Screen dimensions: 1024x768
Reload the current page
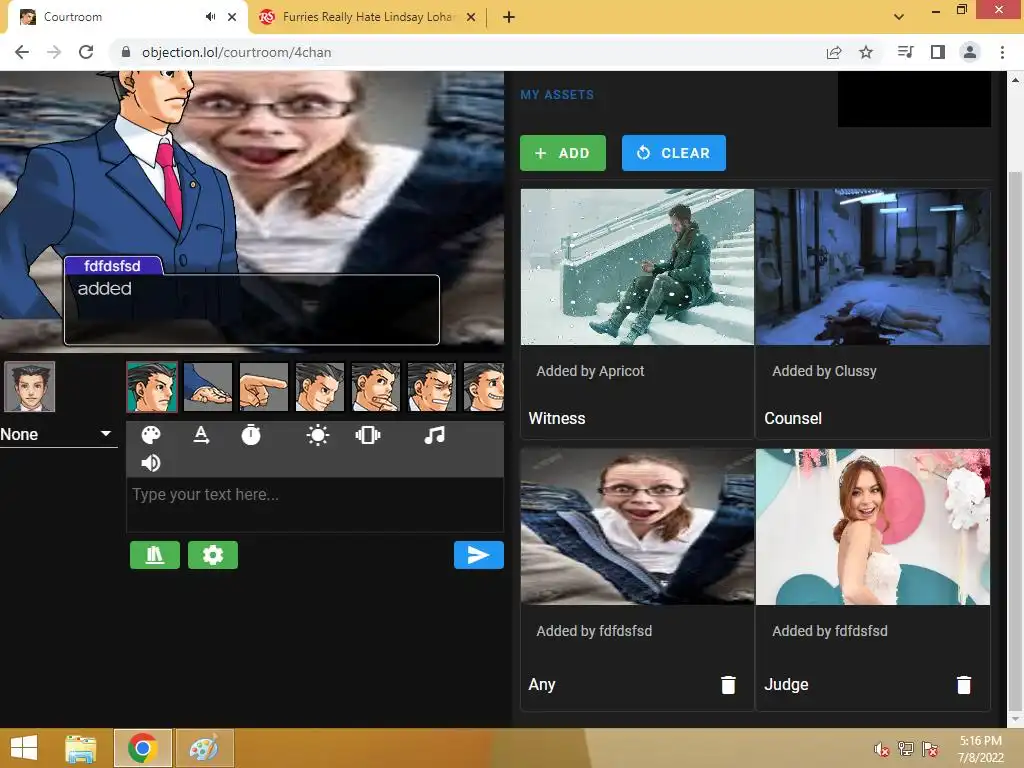click(x=86, y=52)
